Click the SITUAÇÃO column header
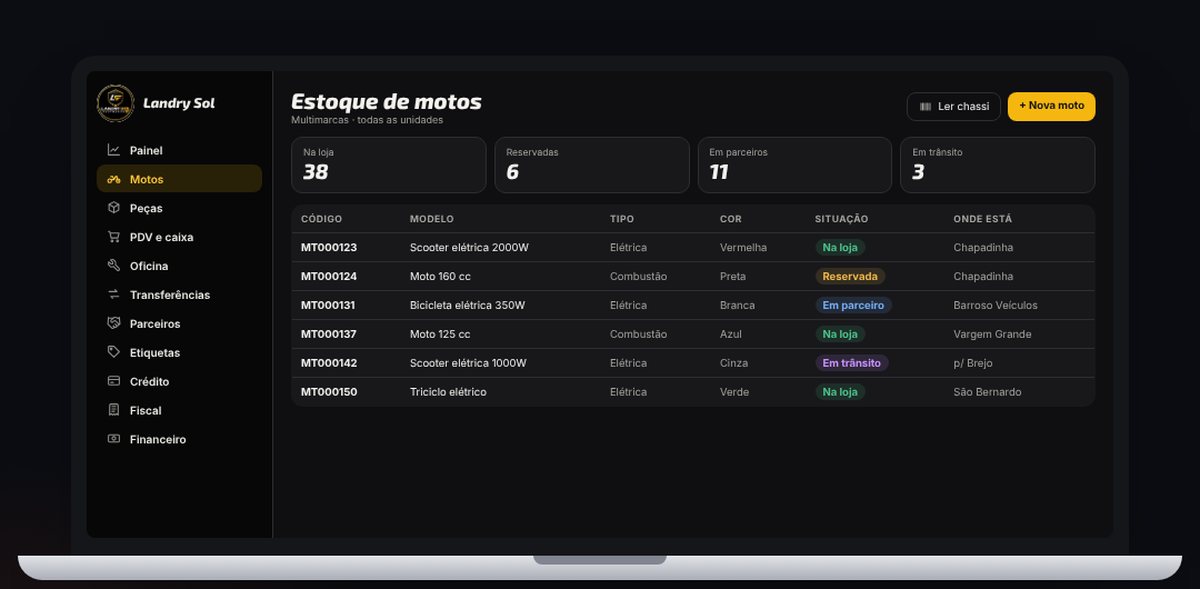This screenshot has height=589, width=1200. point(842,219)
